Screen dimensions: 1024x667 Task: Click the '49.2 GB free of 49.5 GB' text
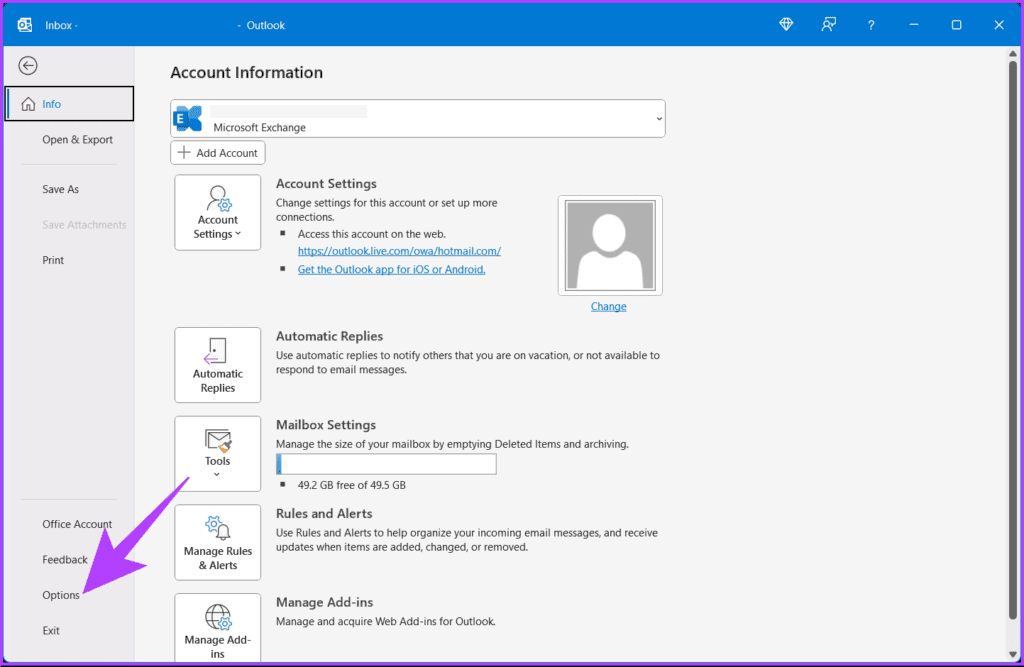pos(351,485)
